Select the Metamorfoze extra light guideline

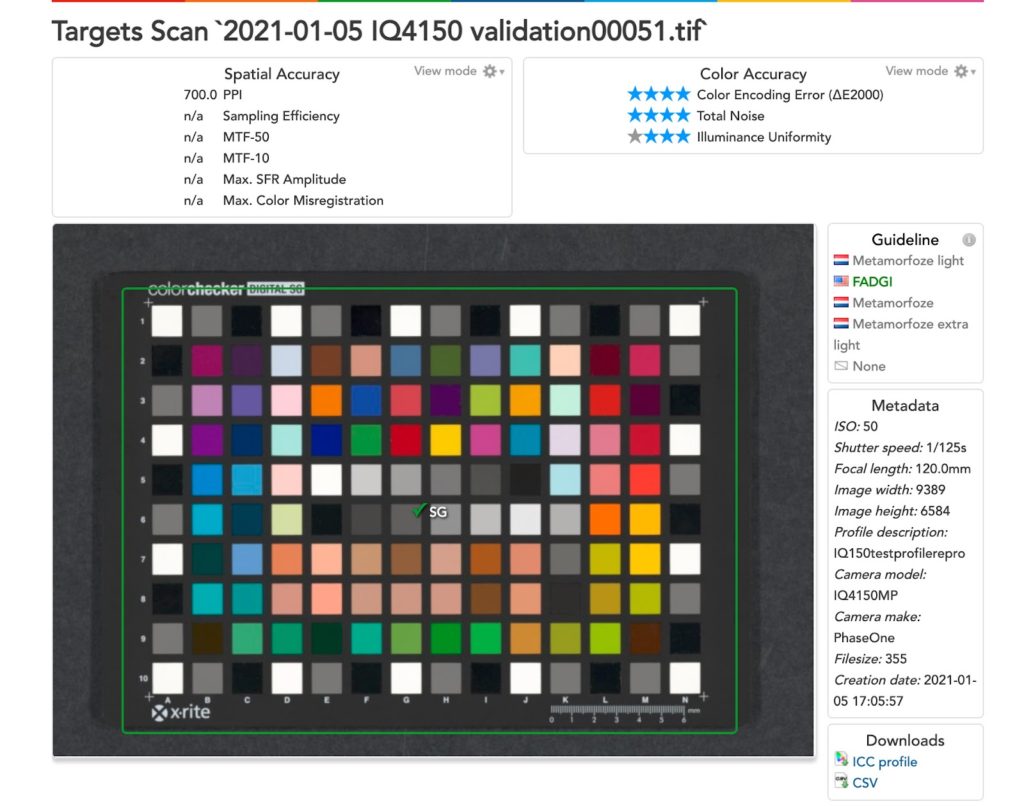(909, 324)
